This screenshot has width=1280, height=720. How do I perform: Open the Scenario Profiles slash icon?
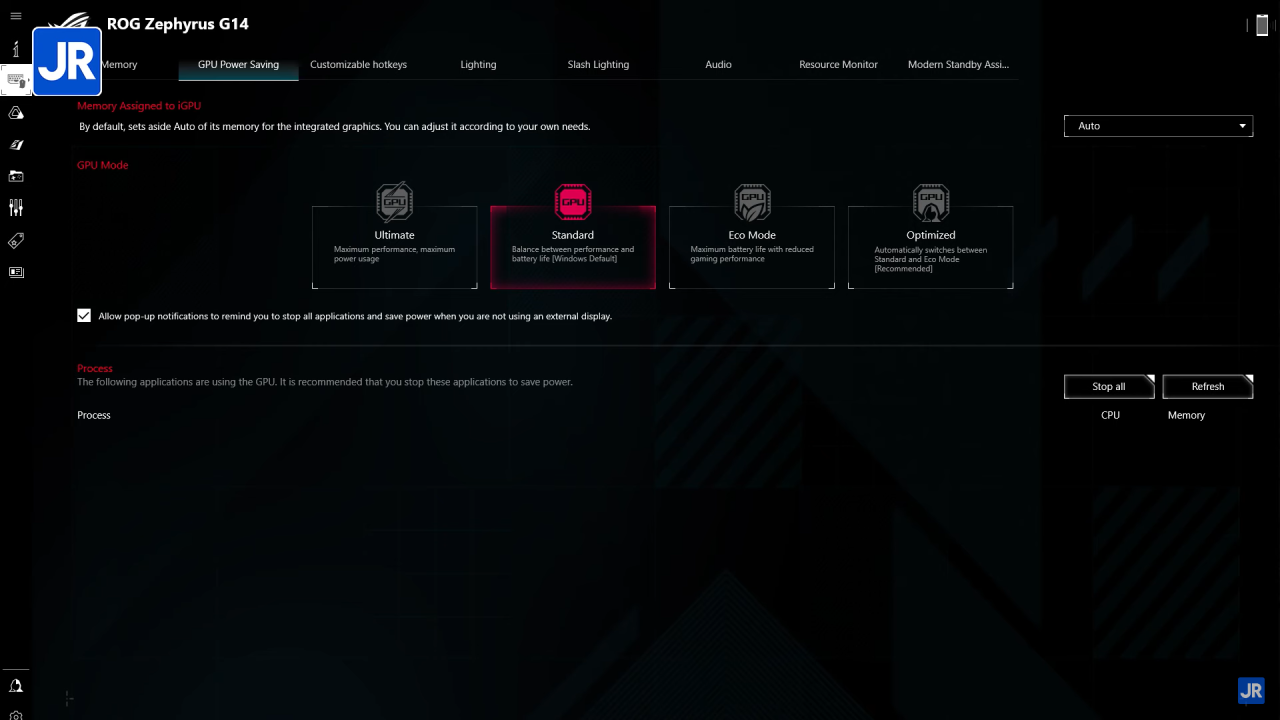[16, 145]
